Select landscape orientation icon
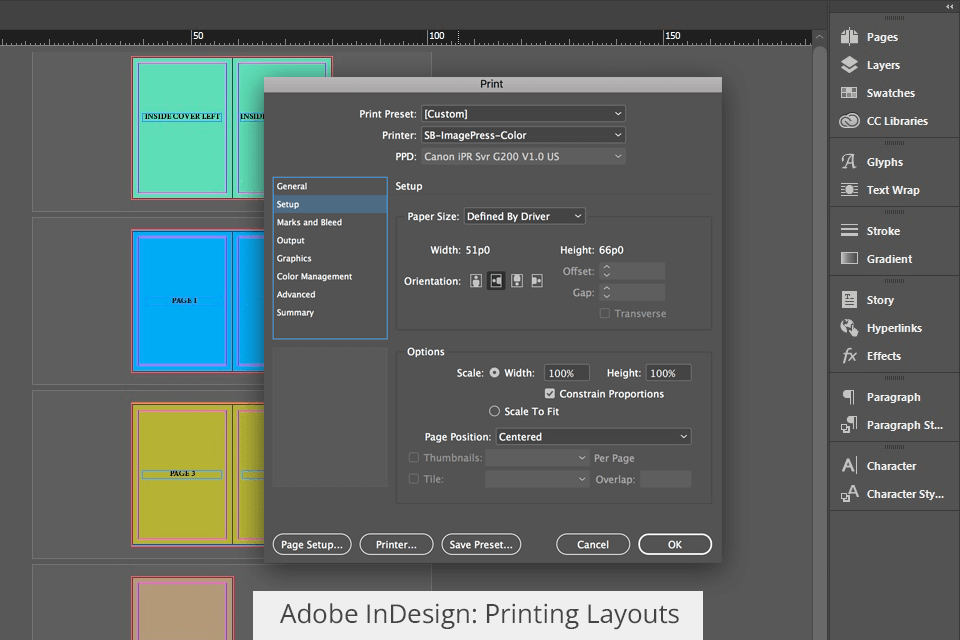This screenshot has width=960, height=640. [496, 281]
